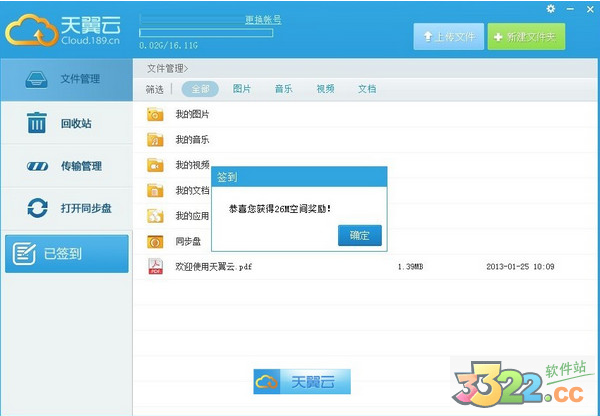Image resolution: width=600 pixels, height=416 pixels.
Task: Confirm the 签到 dialog with 确定
Action: click(360, 235)
